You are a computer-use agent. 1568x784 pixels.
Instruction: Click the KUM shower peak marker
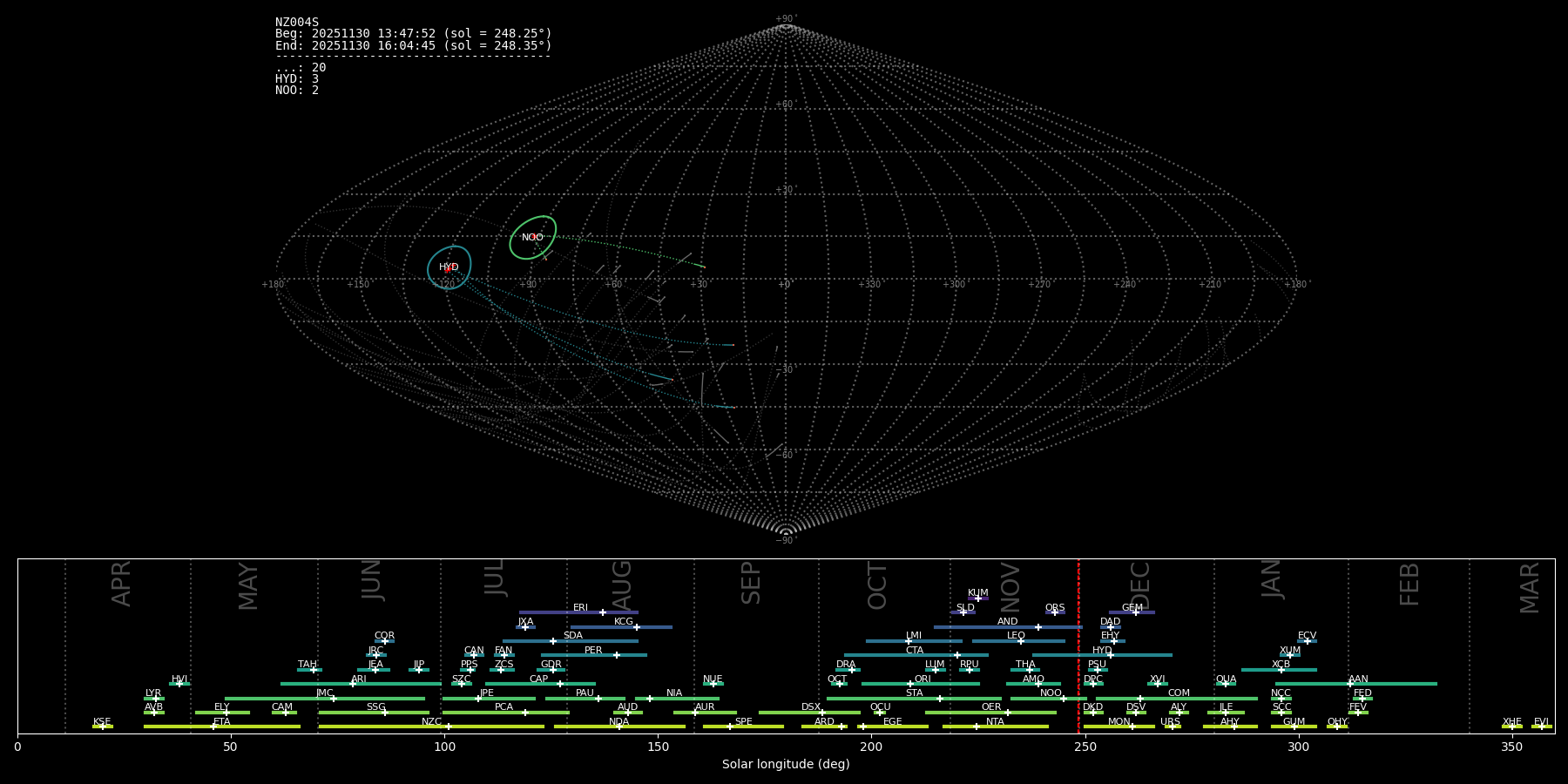[x=977, y=598]
